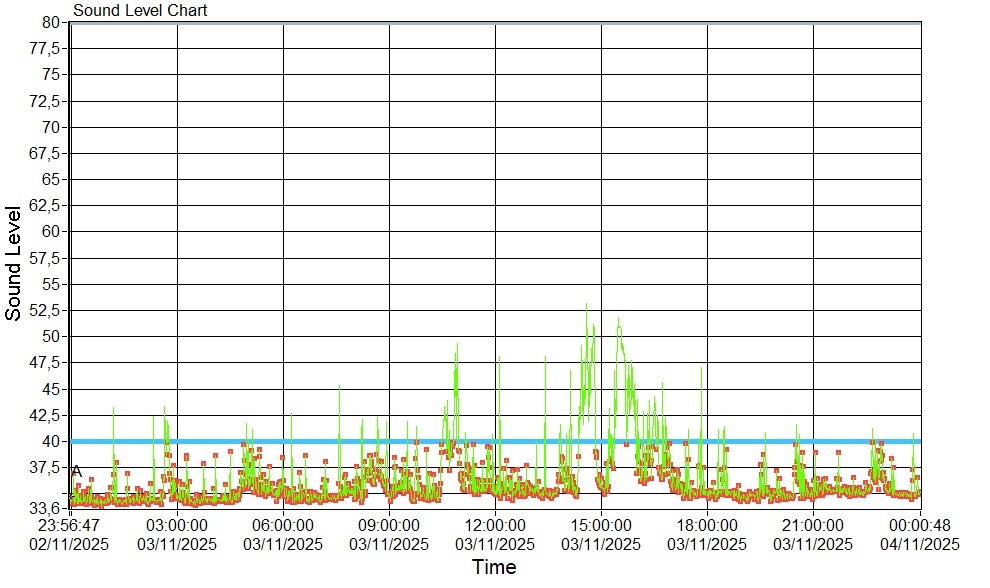Image resolution: width=990 pixels, height=588 pixels.
Task: Click the 02/11/2025 date label
Action: pyautogui.click(x=68, y=544)
